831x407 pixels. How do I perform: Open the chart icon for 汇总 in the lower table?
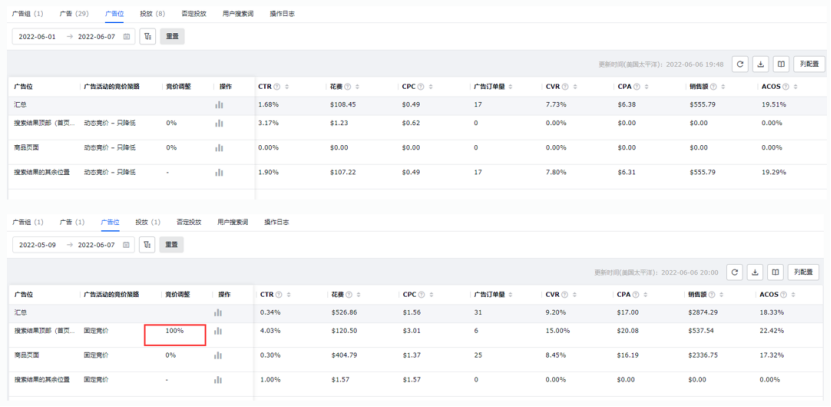[218, 313]
